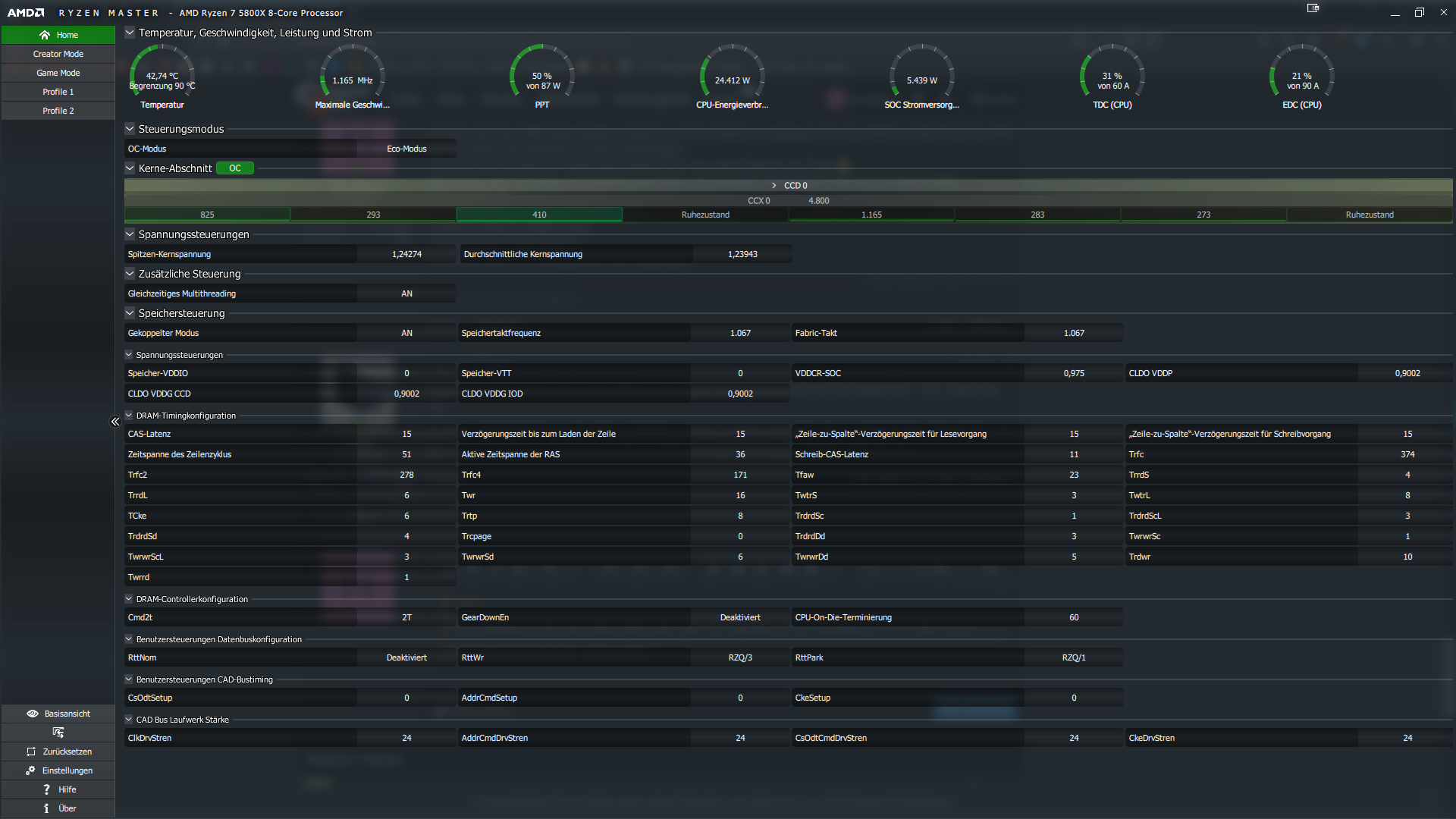The image size is (1456, 819).
Task: Open the Home view in sidebar
Action: (x=58, y=35)
